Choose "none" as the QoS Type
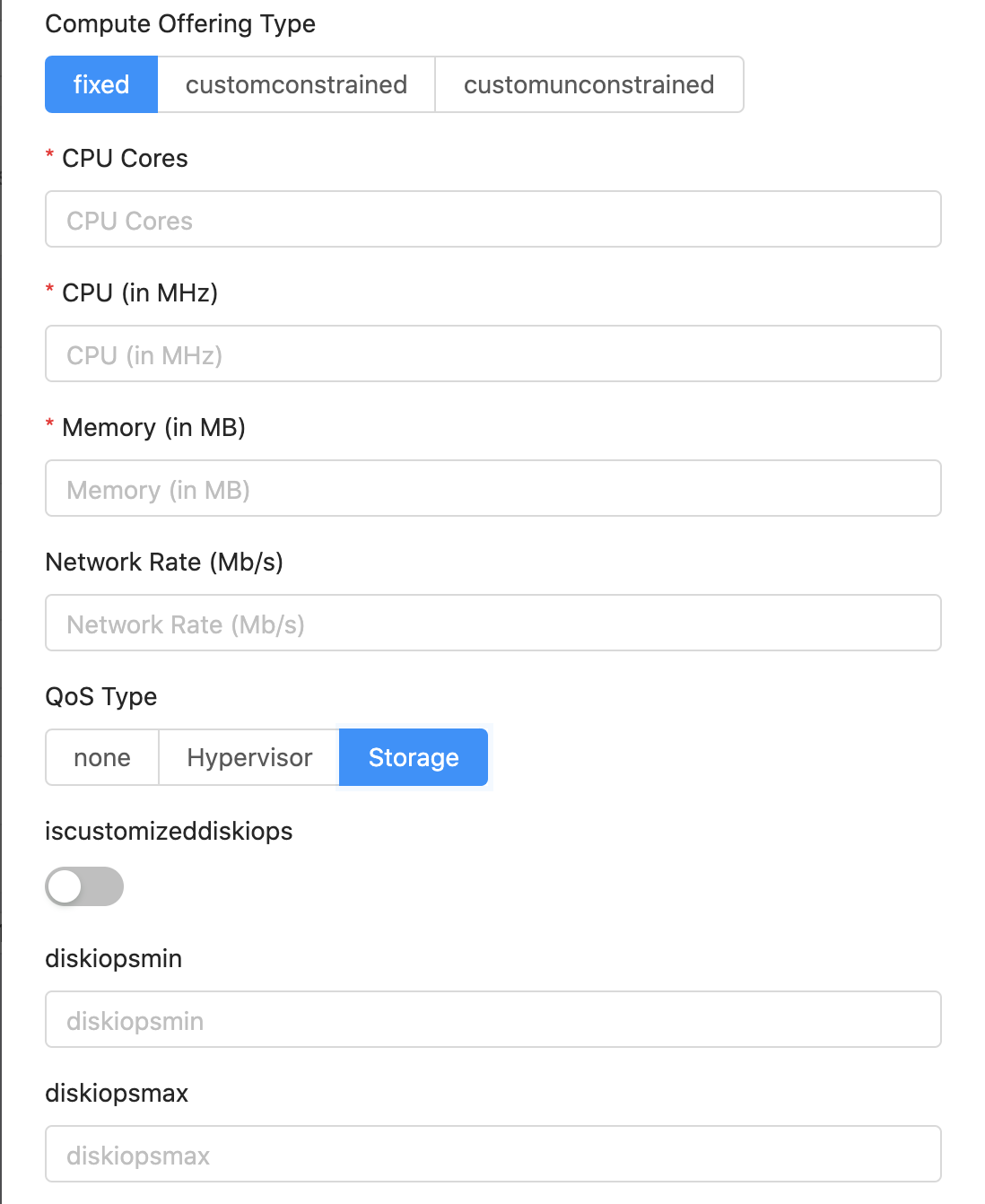Screen dimensions: 985x1204 click(101, 757)
